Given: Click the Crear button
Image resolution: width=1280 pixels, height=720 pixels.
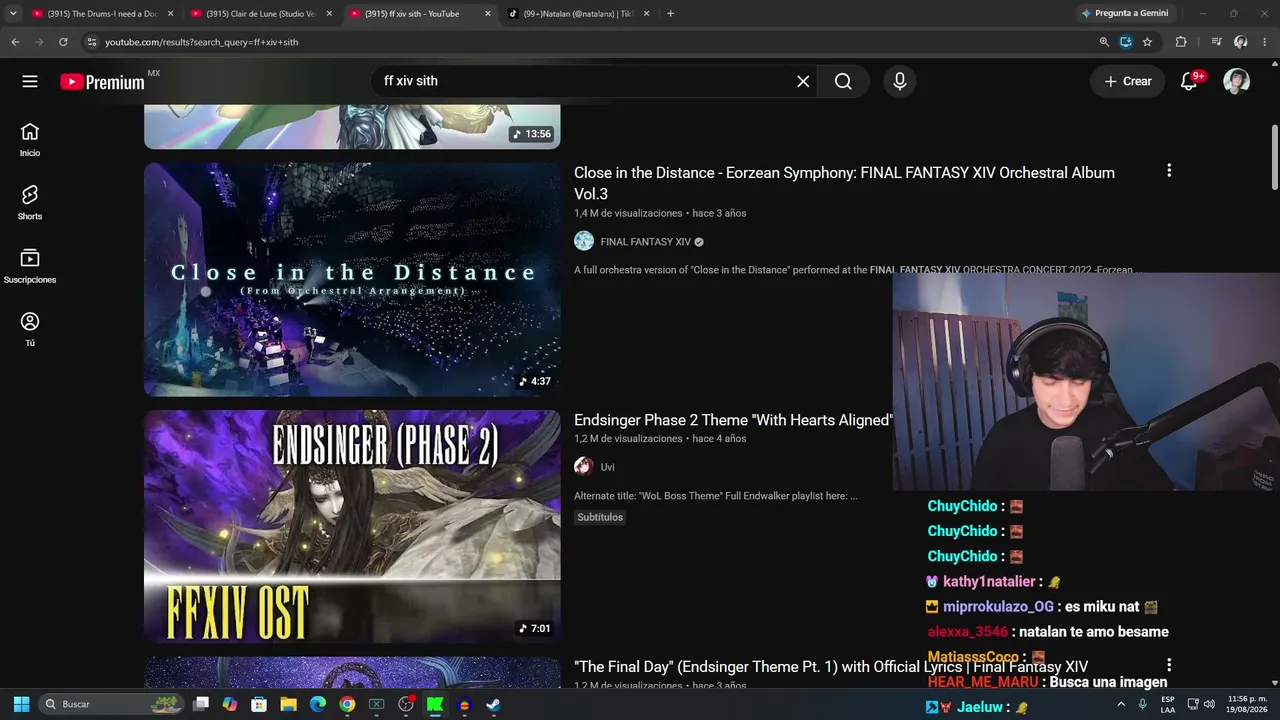Looking at the screenshot, I should 1127,81.
